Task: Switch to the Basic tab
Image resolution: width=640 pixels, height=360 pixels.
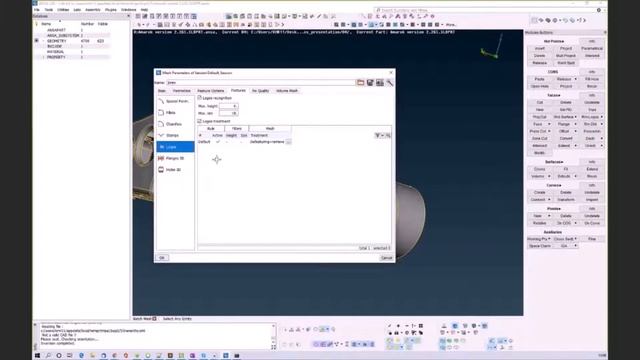Action: [x=162, y=91]
